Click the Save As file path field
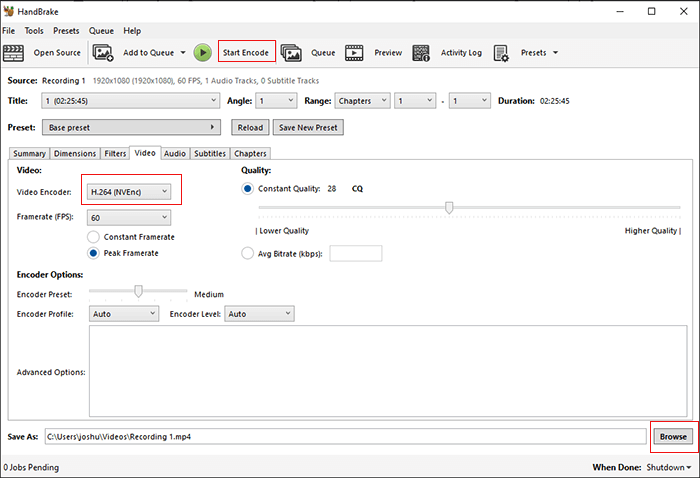Screen dimensions: 700x478 pos(346,436)
